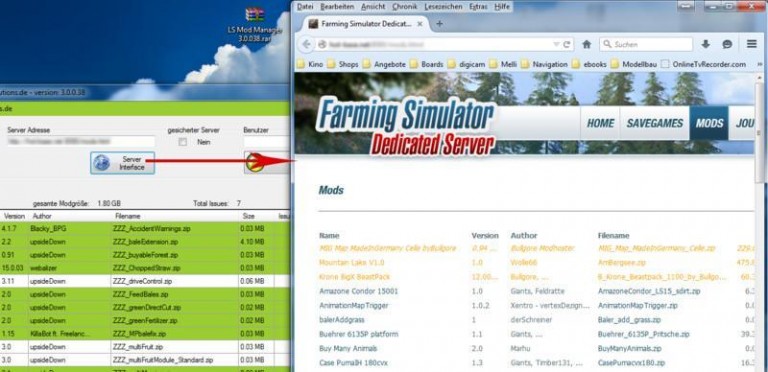Screen dimensions: 768x372
Task: Open the downloads arrow icon
Action: [706, 44]
